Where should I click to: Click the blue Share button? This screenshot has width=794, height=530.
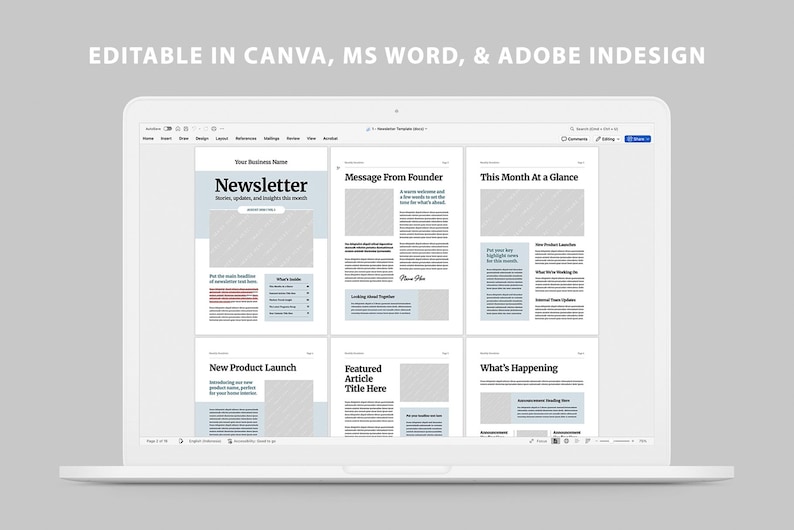638,139
